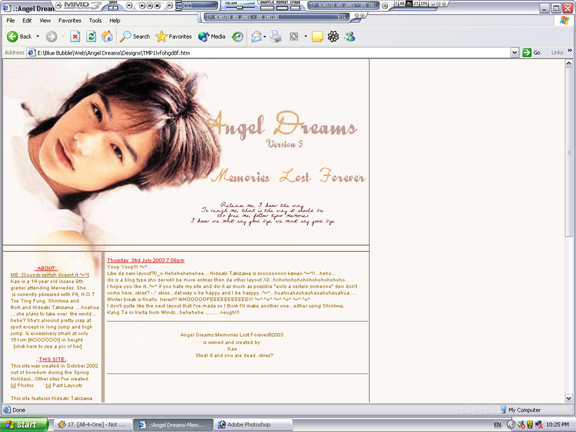Click in the Address bar URL field
This screenshot has width=576, height=432.
273,53
